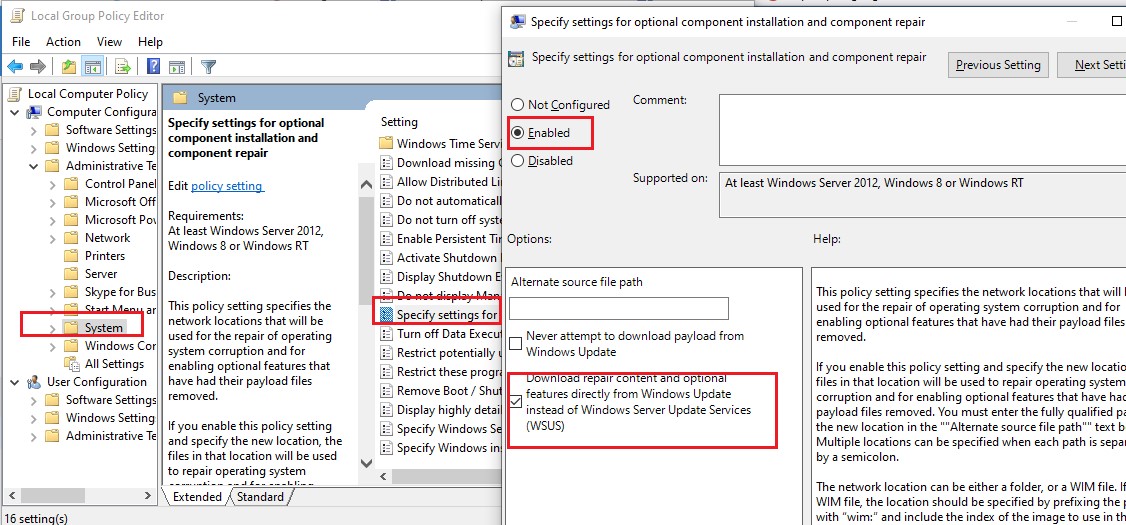Click the Previous Setting button
1126x525 pixels.
click(997, 65)
